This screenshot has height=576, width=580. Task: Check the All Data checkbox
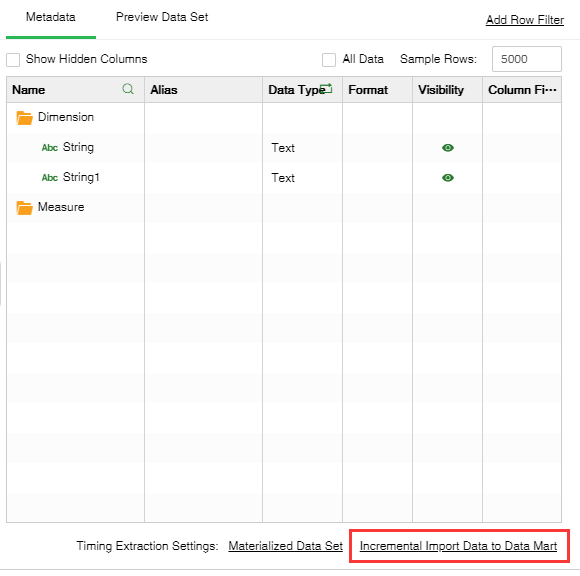click(x=329, y=60)
